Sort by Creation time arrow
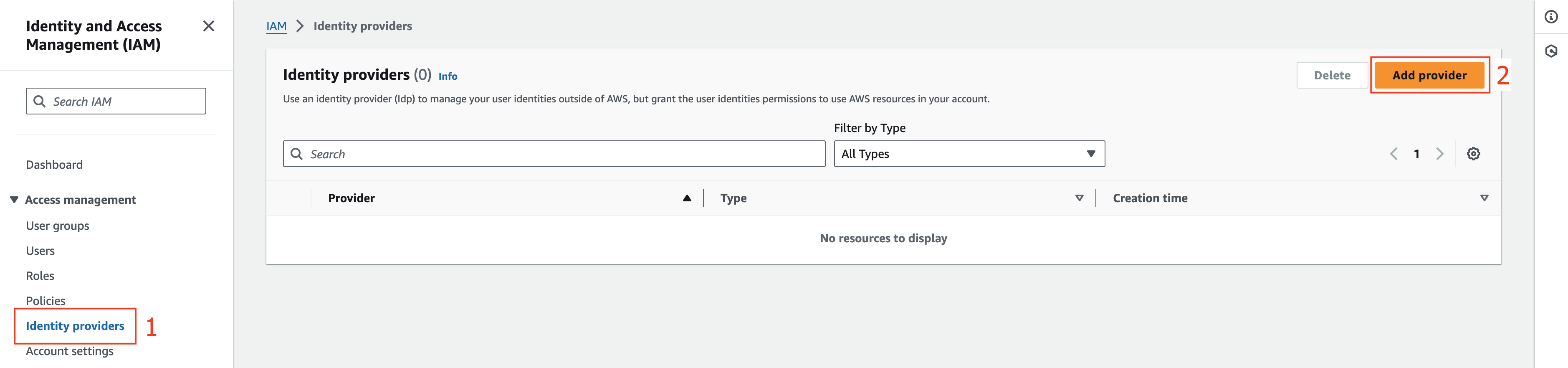 1484,198
